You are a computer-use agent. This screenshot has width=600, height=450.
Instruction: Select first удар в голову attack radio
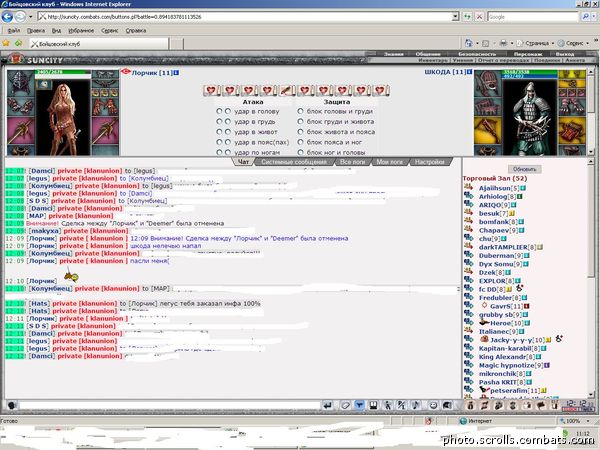219,111
